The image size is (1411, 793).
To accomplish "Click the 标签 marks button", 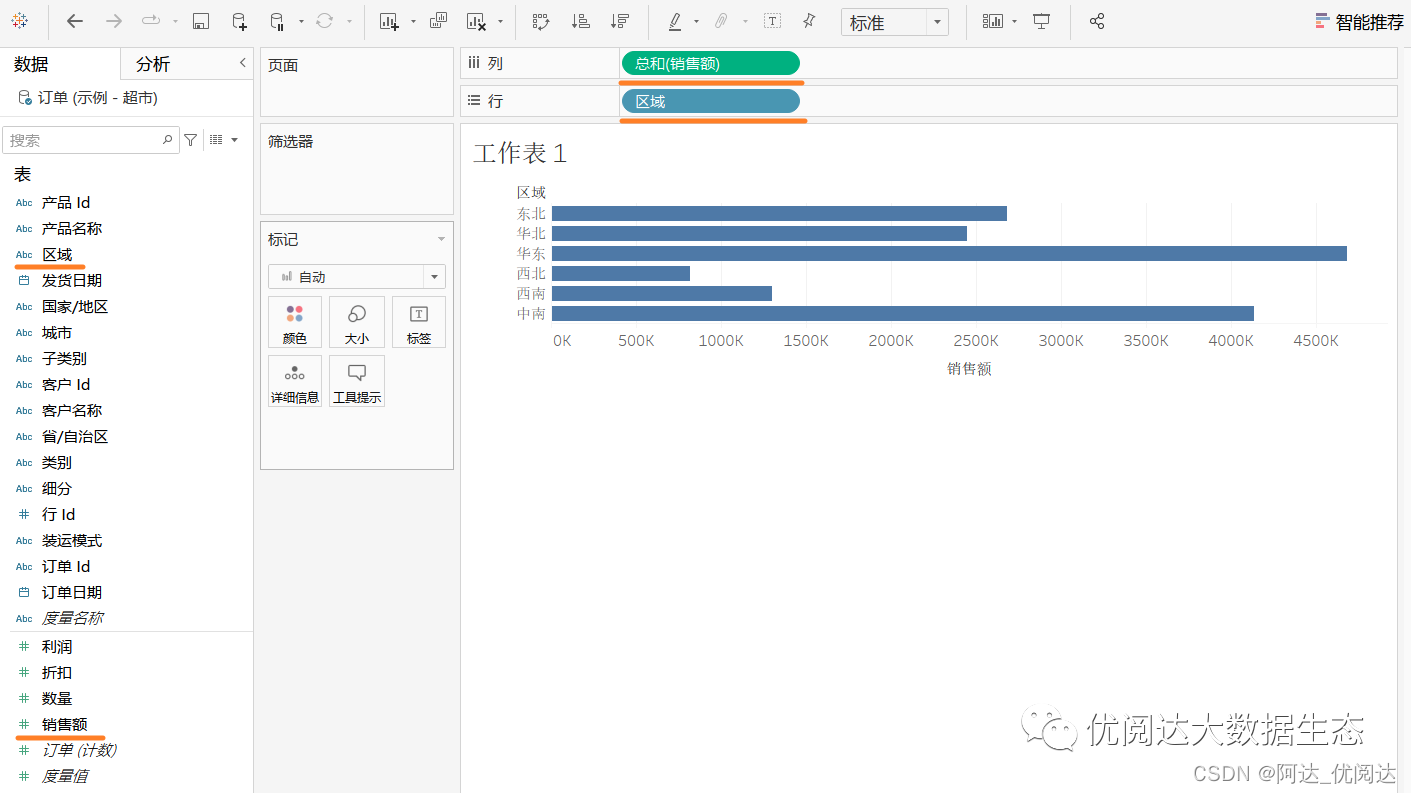I will 419,323.
